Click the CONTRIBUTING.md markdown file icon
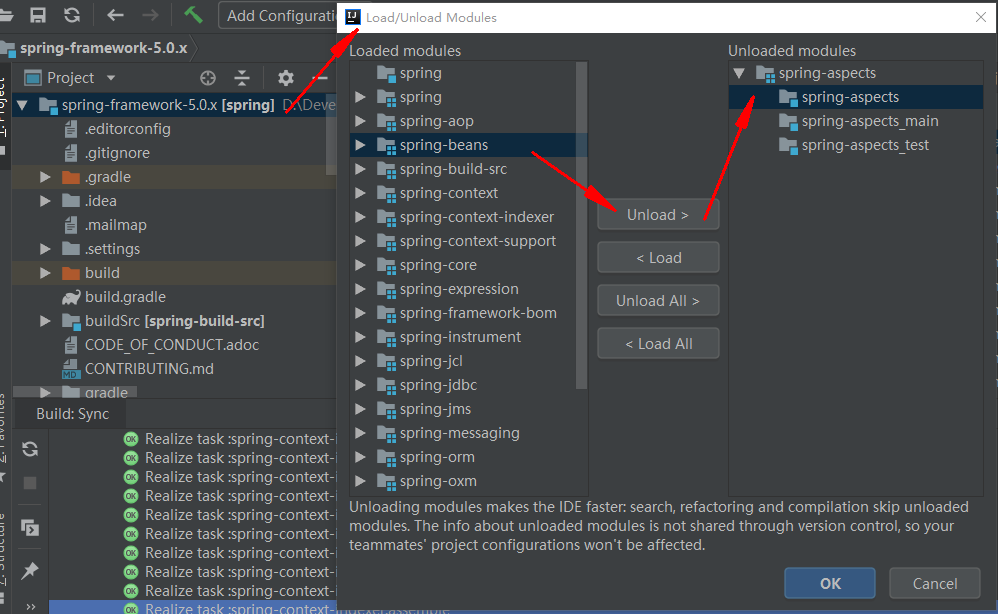This screenshot has height=614, width=998. tap(70, 369)
